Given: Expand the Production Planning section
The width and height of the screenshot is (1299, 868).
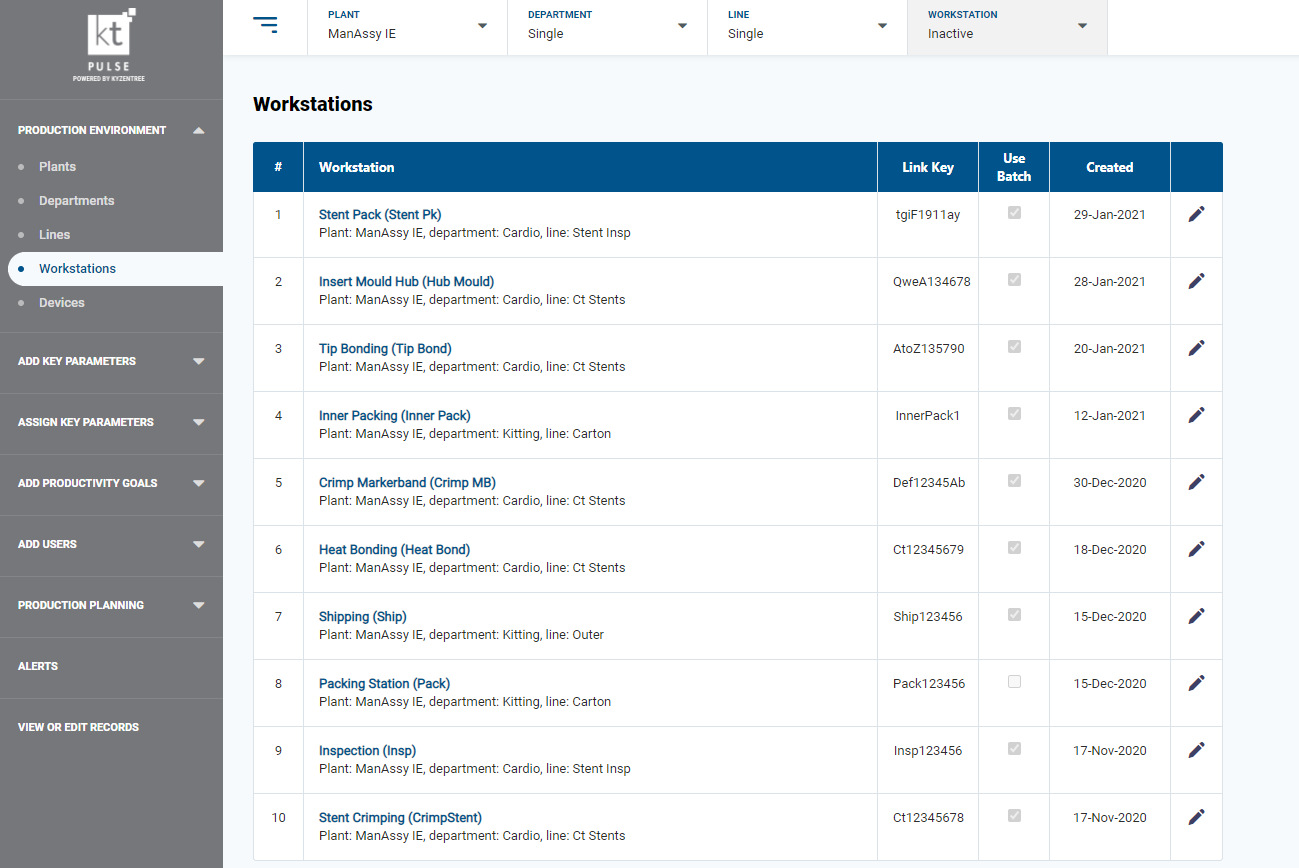Looking at the screenshot, I should 111,605.
